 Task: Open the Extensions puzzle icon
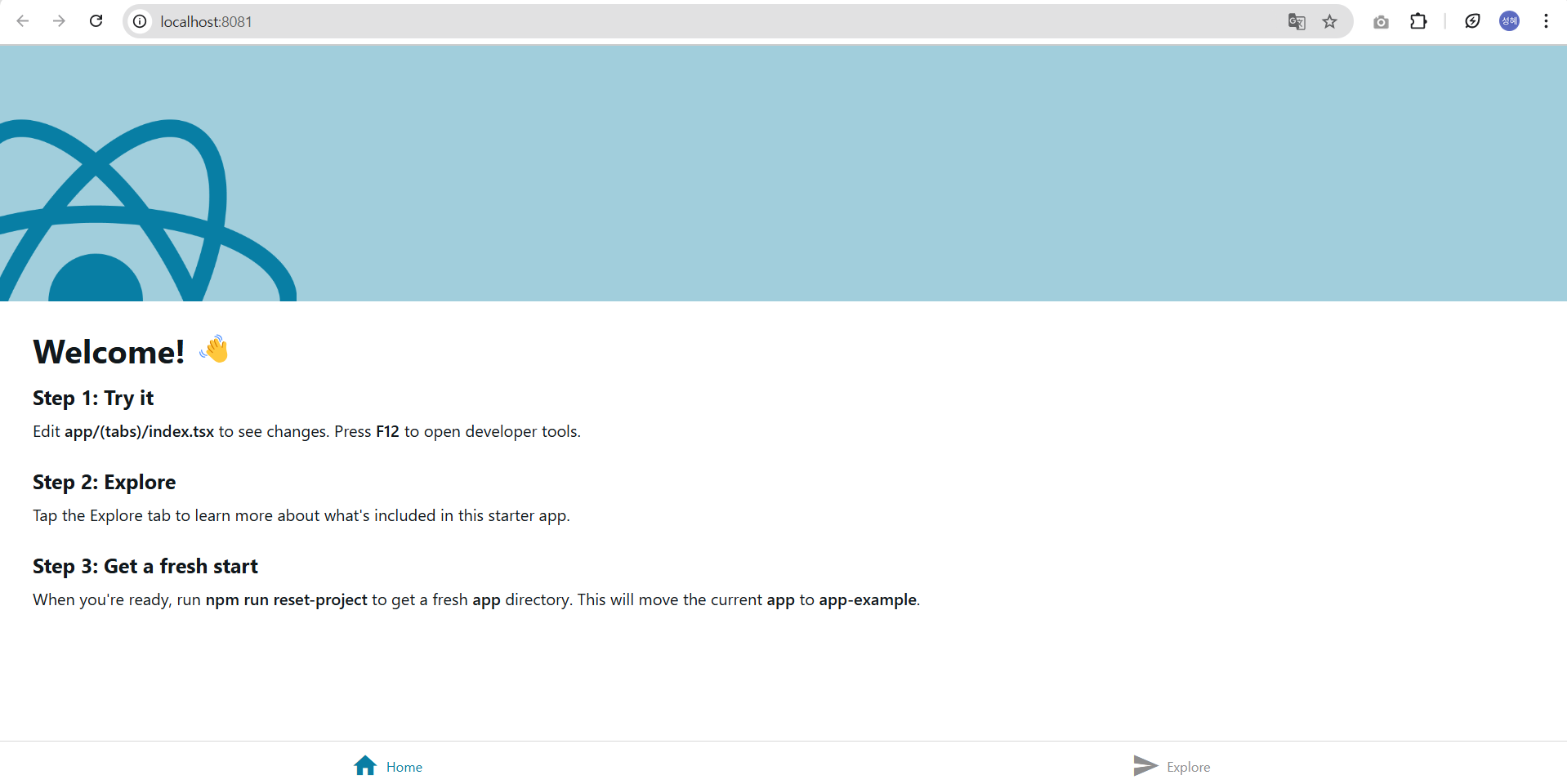1418,21
